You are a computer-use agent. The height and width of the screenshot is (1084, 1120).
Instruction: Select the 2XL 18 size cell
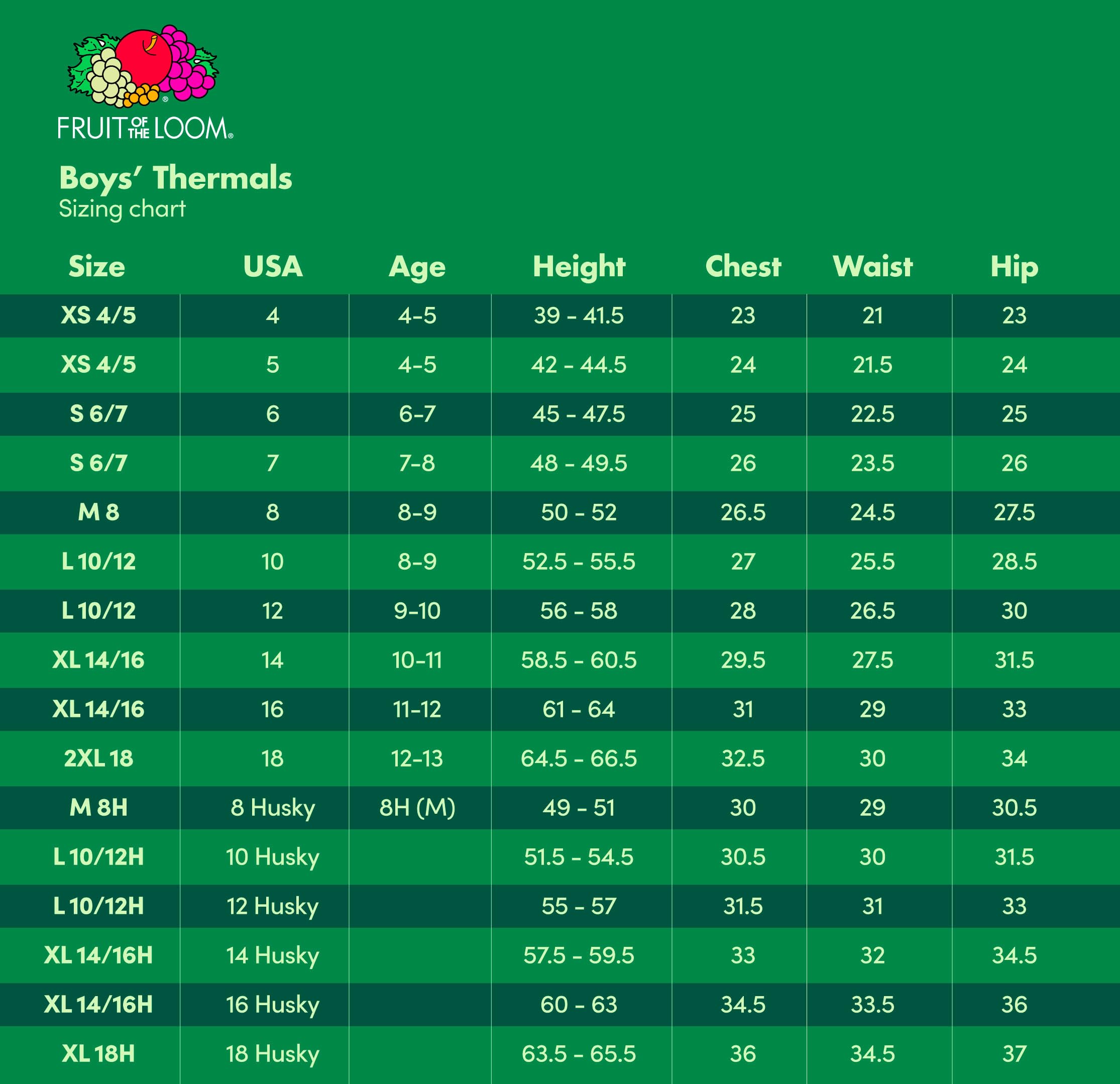pos(98,758)
